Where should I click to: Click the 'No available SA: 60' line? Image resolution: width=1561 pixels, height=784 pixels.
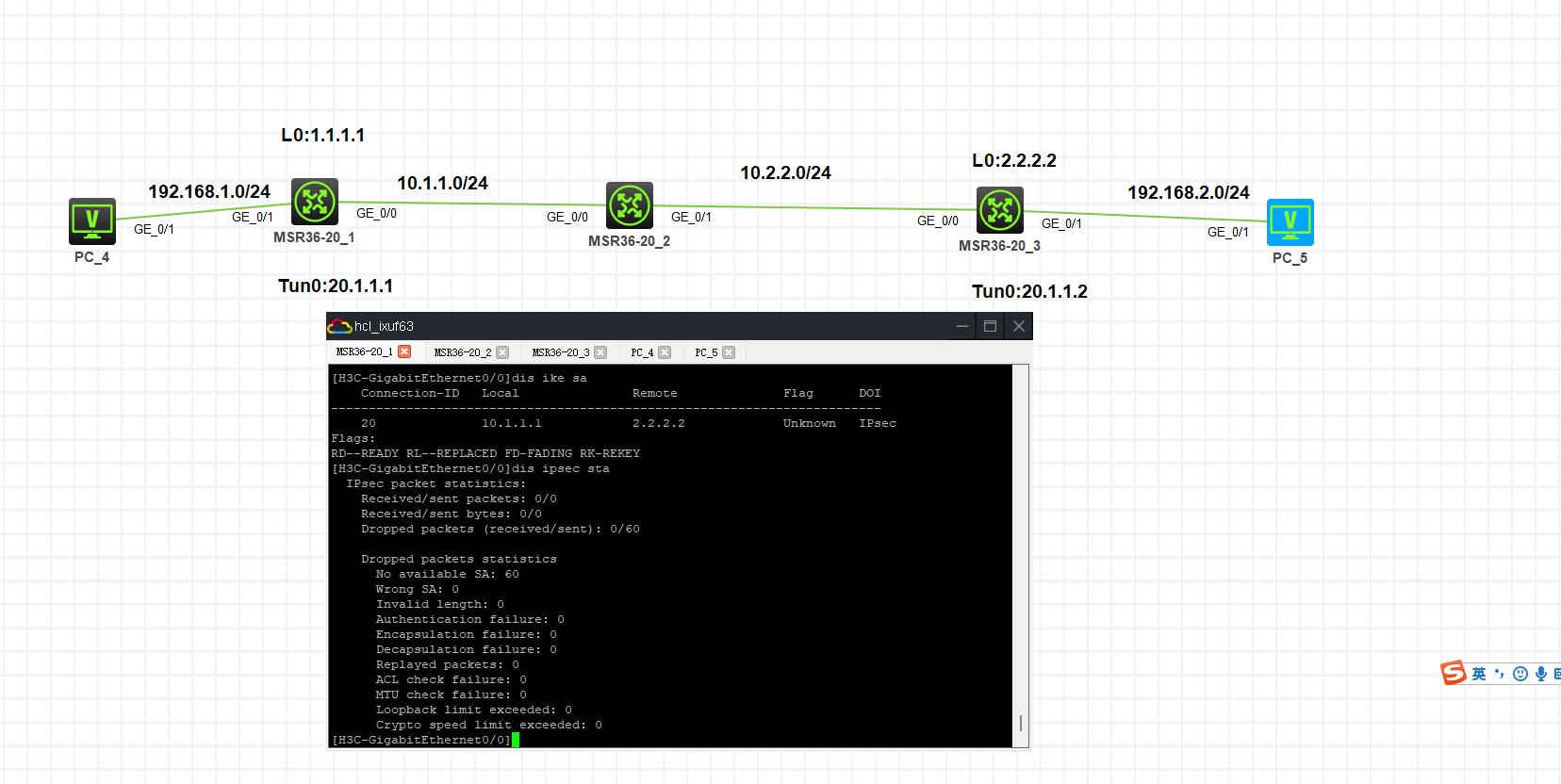[447, 574]
